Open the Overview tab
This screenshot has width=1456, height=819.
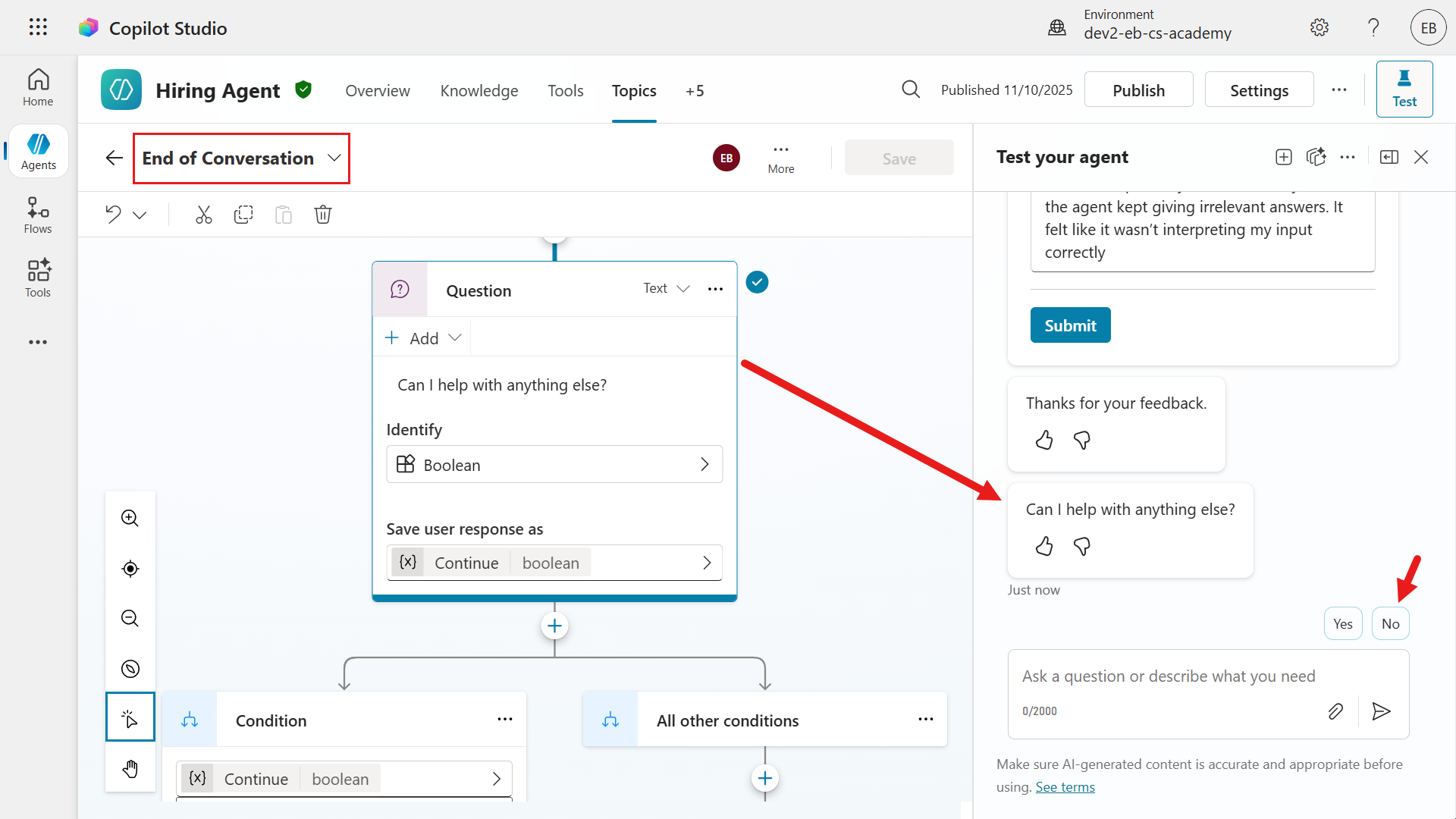pyautogui.click(x=378, y=91)
